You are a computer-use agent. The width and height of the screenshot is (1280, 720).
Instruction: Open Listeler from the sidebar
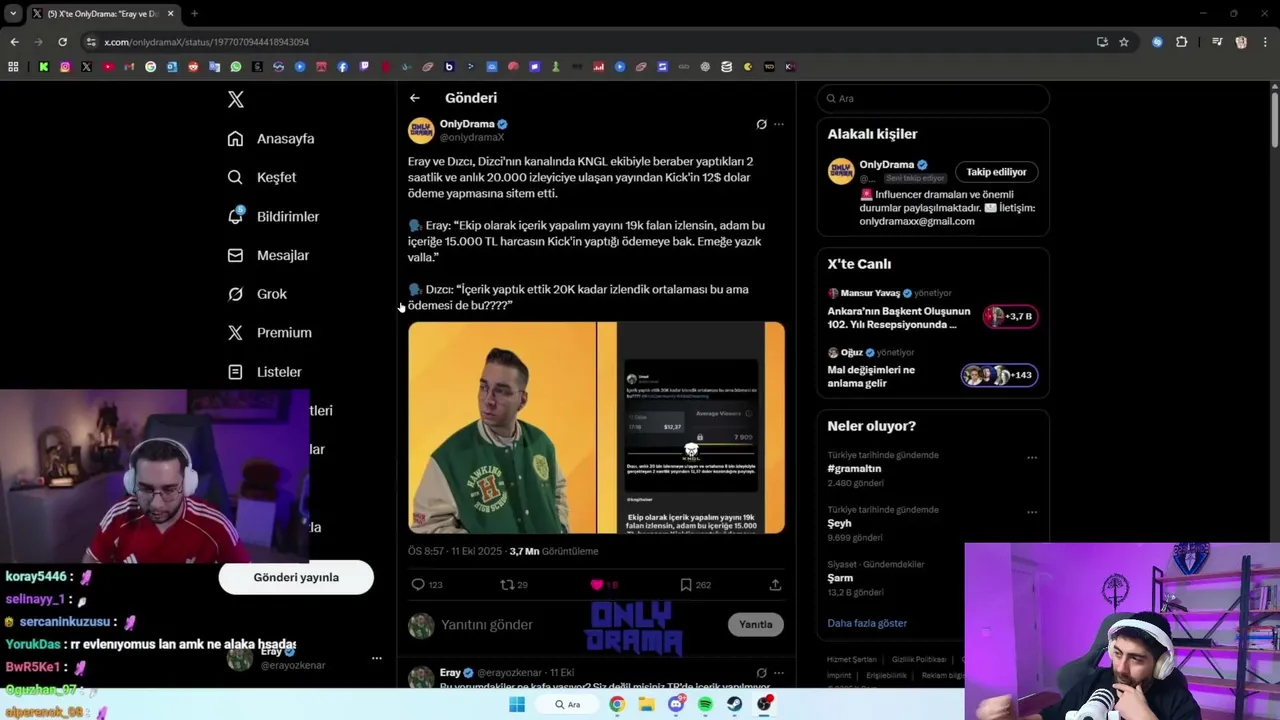pyautogui.click(x=264, y=372)
